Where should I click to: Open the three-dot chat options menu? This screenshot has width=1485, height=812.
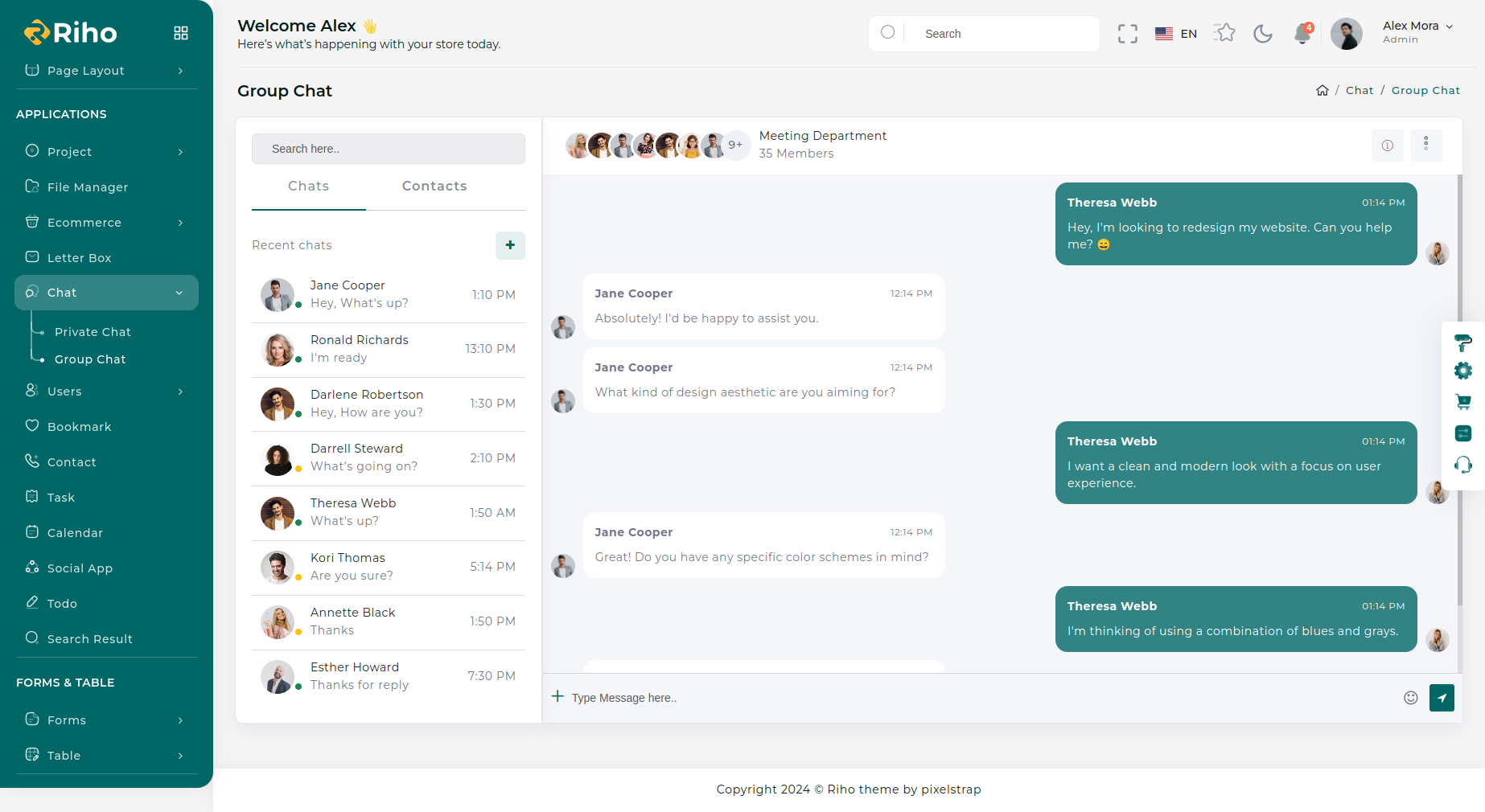coord(1425,144)
